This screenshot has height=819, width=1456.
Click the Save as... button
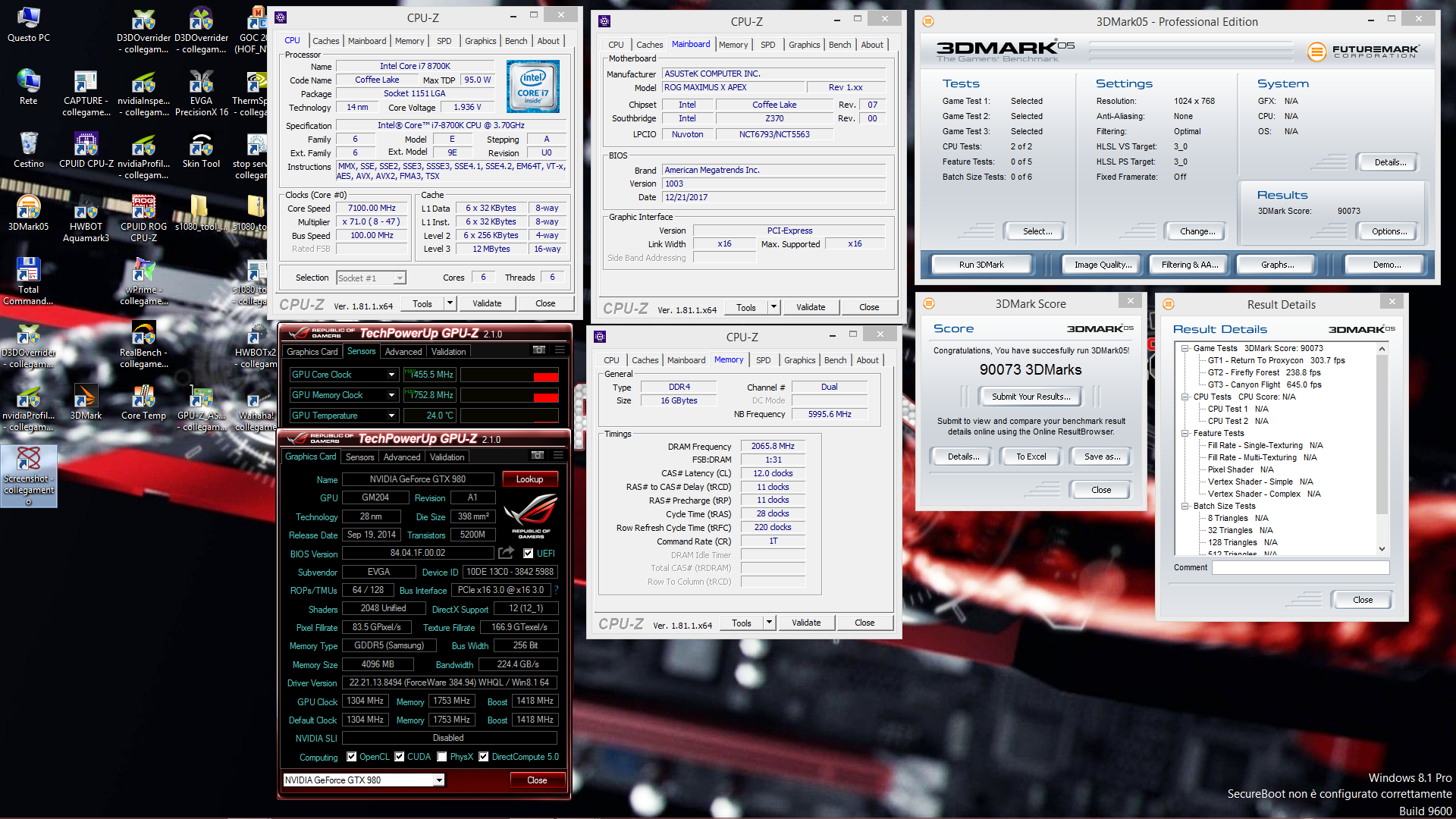pyautogui.click(x=1102, y=457)
